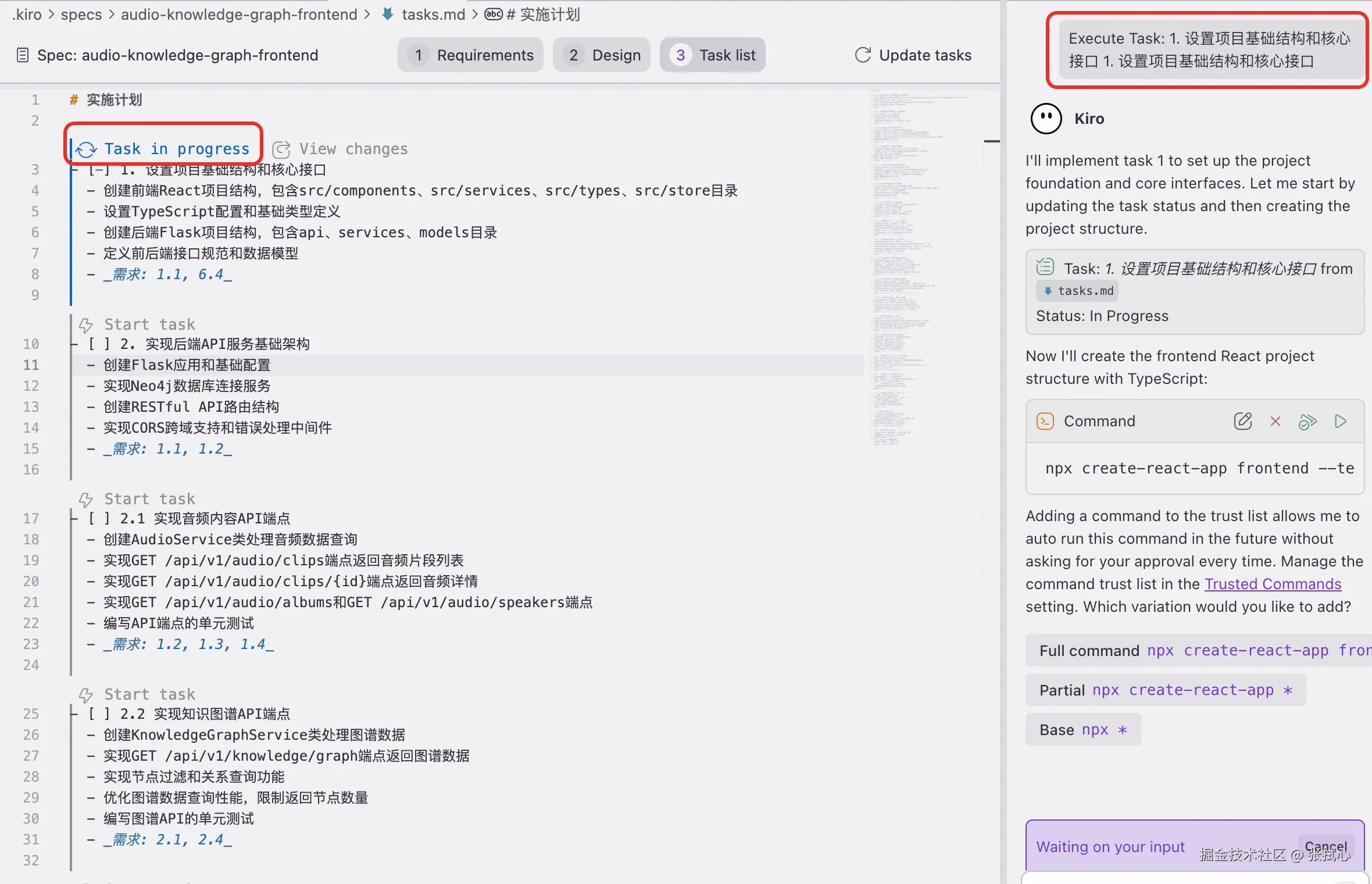The width and height of the screenshot is (1372, 884).
Task: Select Partial npx create-react-app * option
Action: coord(1165,690)
